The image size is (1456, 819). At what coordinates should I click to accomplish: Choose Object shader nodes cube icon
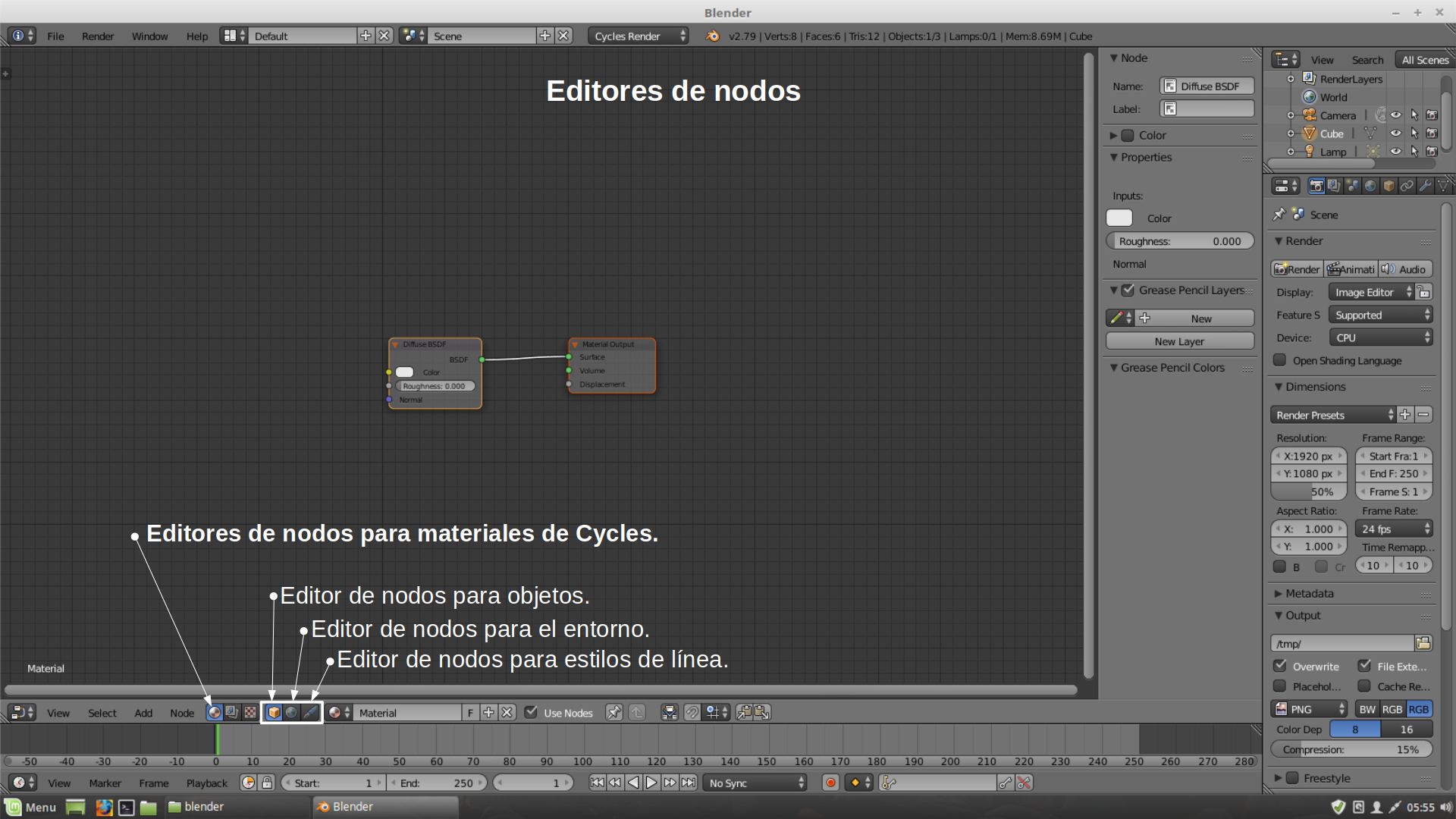[274, 712]
